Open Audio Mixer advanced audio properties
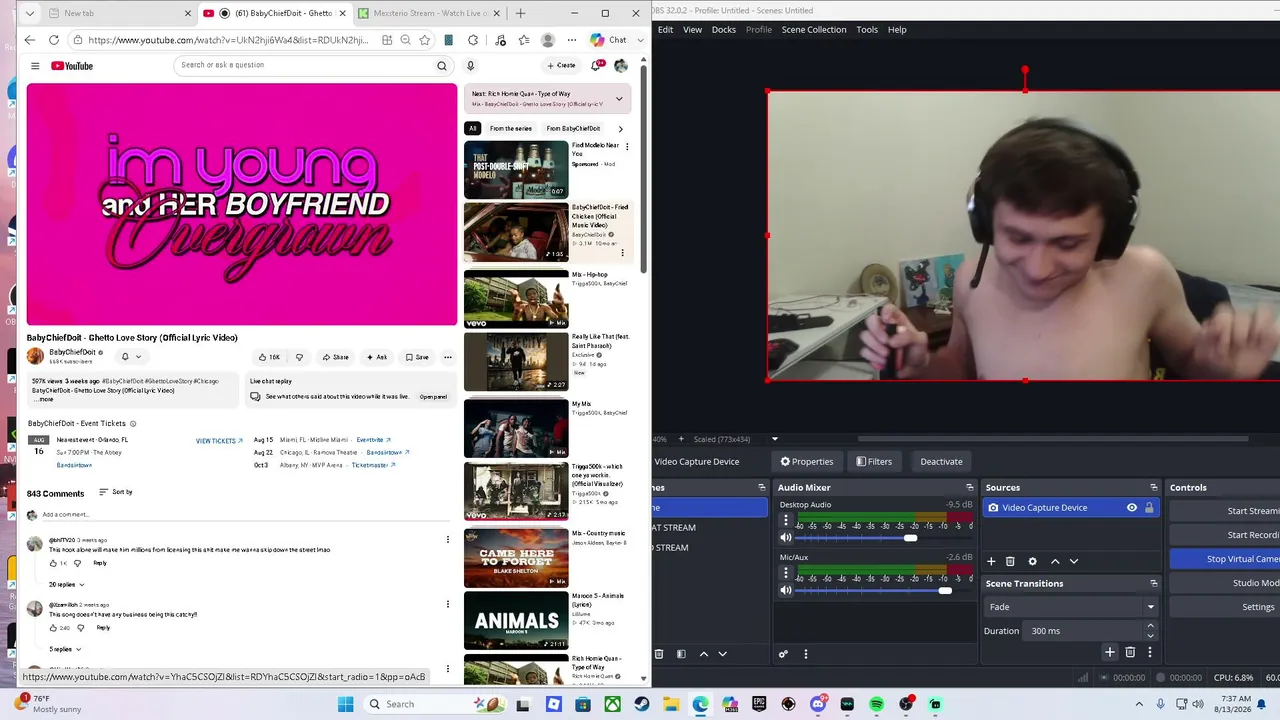Screen dimensions: 1280x720 pos(783,654)
